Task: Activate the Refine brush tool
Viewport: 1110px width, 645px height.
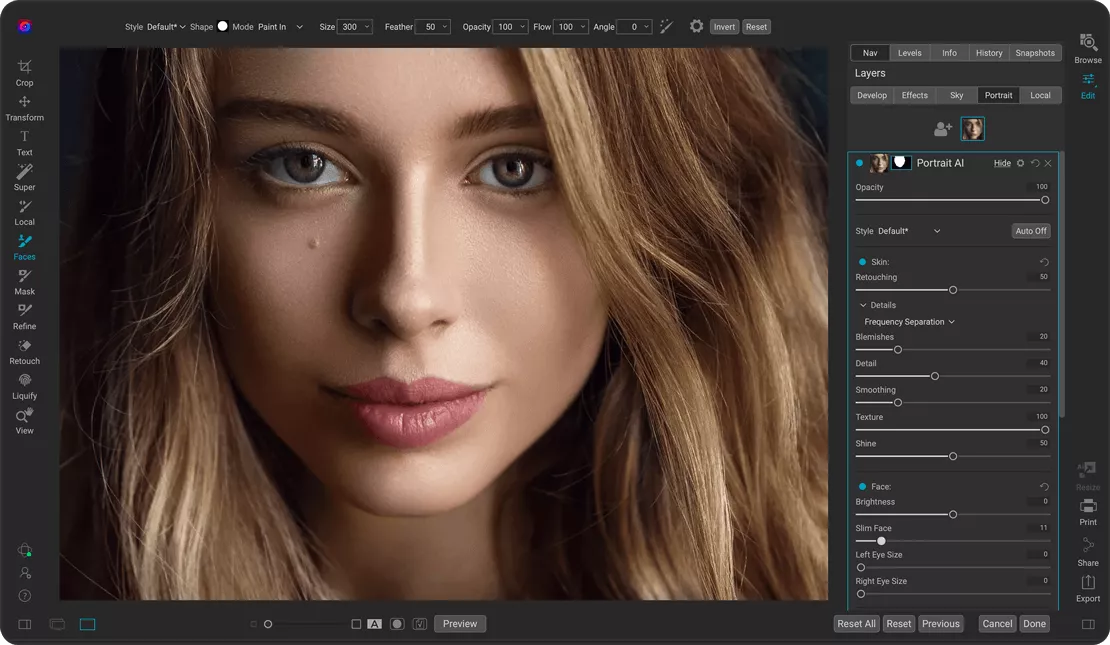Action: [24, 316]
